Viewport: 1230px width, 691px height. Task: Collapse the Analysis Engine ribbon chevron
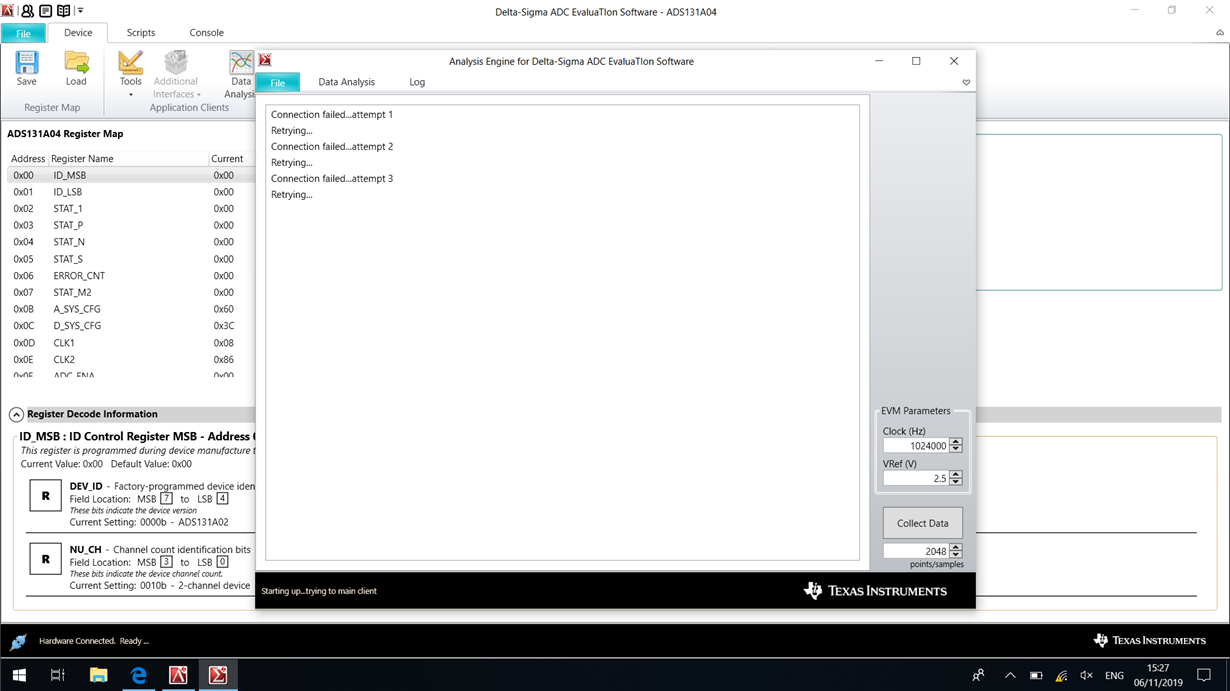(x=966, y=83)
